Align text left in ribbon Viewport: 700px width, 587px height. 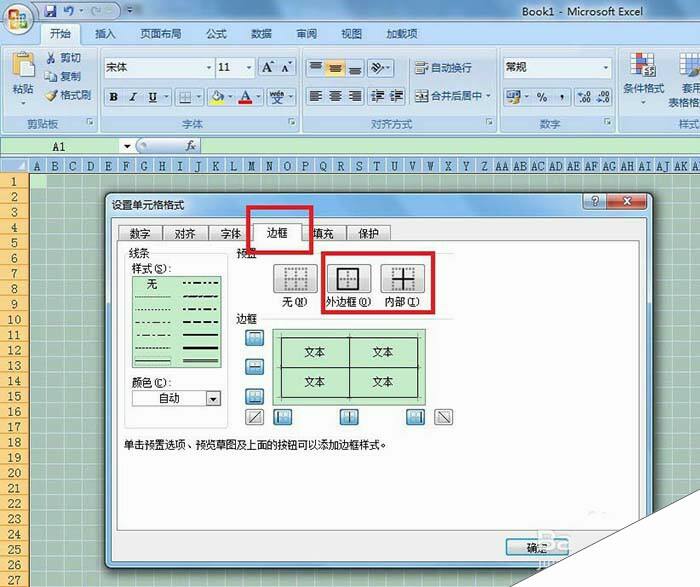click(x=316, y=96)
